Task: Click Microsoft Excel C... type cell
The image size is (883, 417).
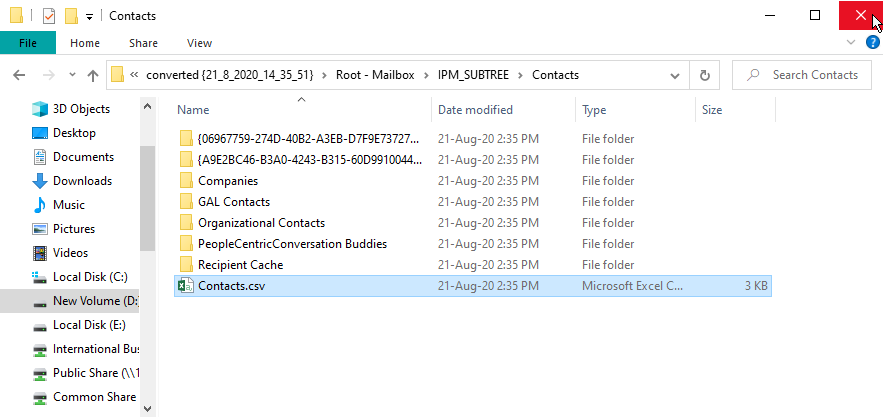Action: (632, 286)
